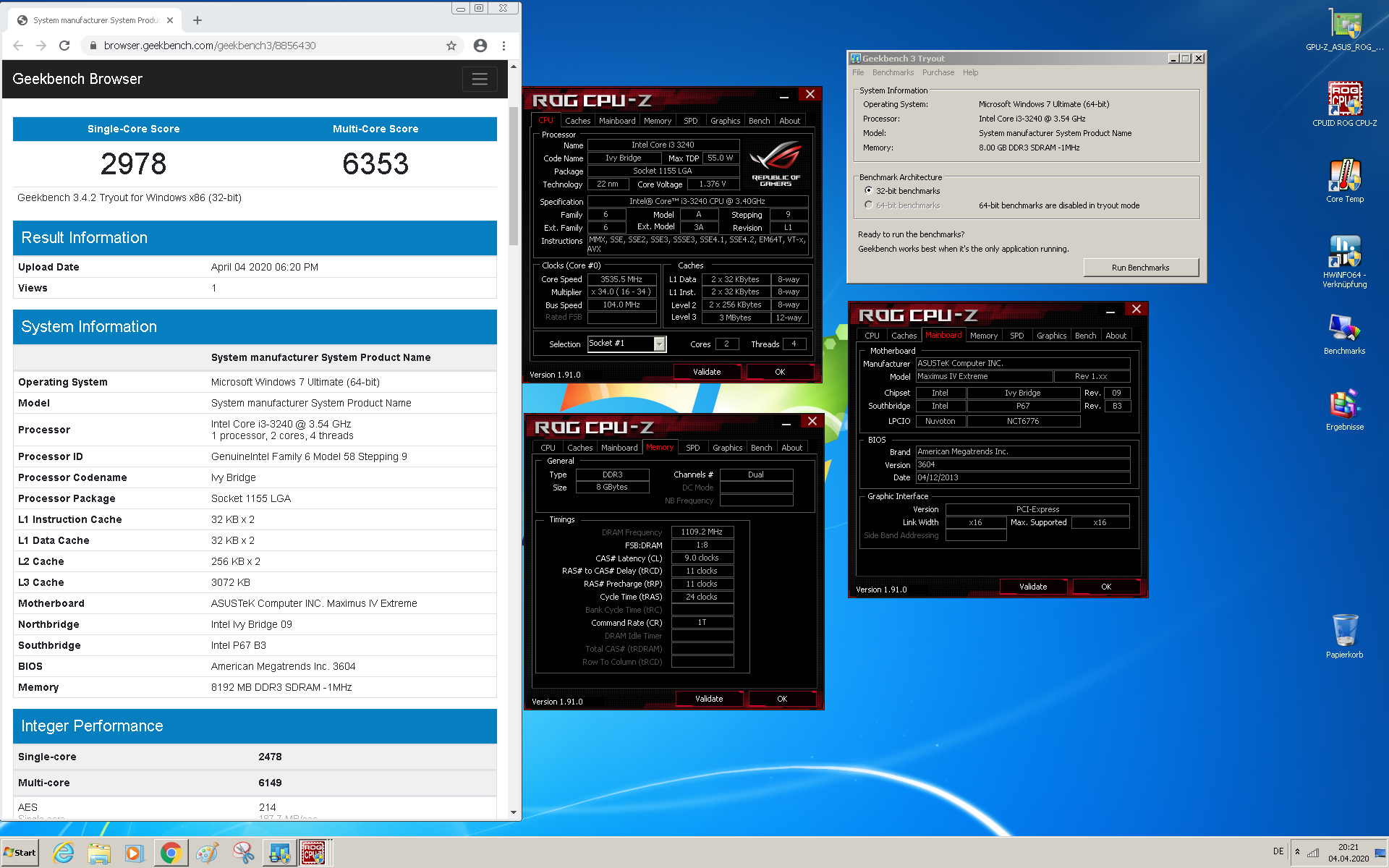Select 32-bit benchmarks radio button
This screenshot has width=1389, height=868.
pos(868,190)
